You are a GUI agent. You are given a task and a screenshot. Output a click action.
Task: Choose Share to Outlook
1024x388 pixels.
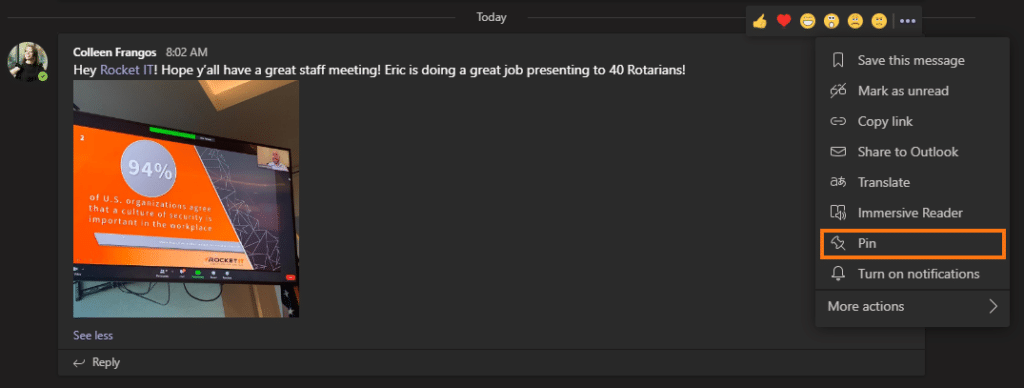click(912, 152)
